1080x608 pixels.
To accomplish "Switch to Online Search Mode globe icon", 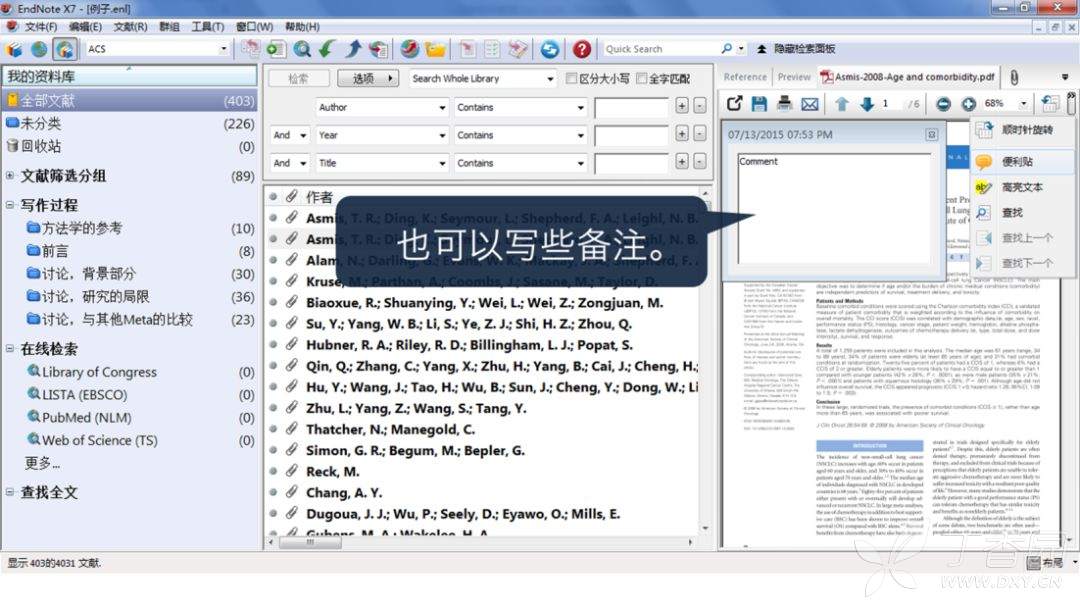I will (39, 49).
